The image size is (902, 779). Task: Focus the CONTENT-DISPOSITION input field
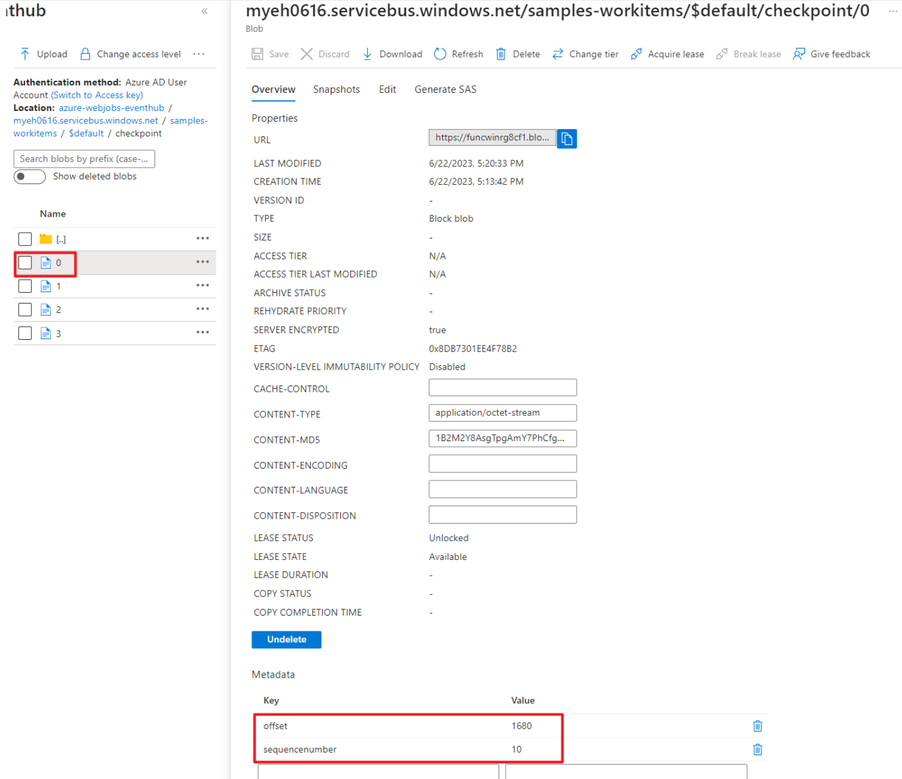point(502,514)
